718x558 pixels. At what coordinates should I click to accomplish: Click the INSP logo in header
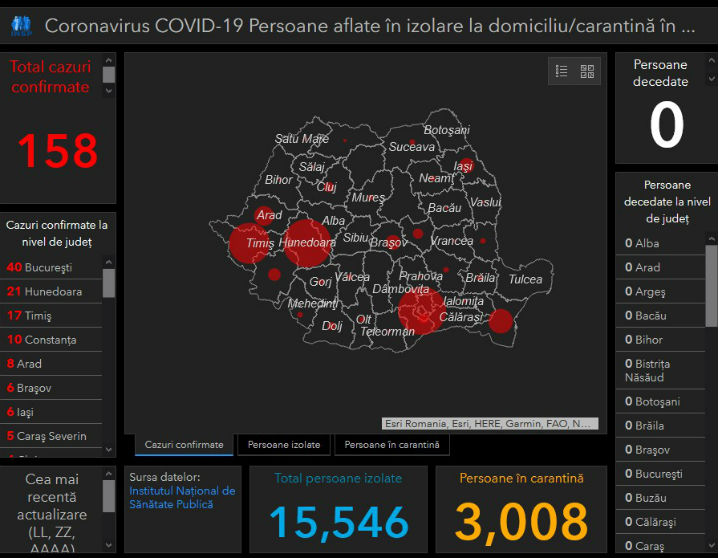click(21, 25)
